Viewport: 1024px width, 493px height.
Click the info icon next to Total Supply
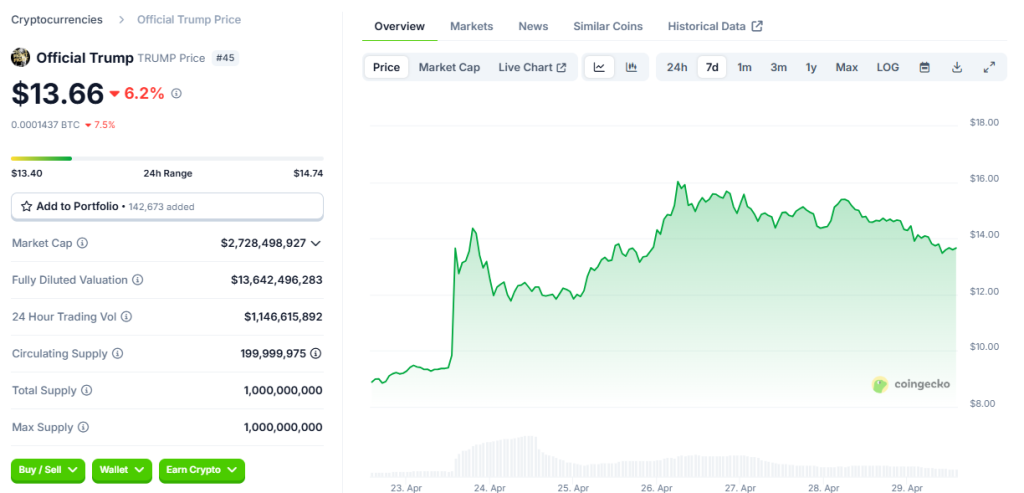pyautogui.click(x=87, y=390)
